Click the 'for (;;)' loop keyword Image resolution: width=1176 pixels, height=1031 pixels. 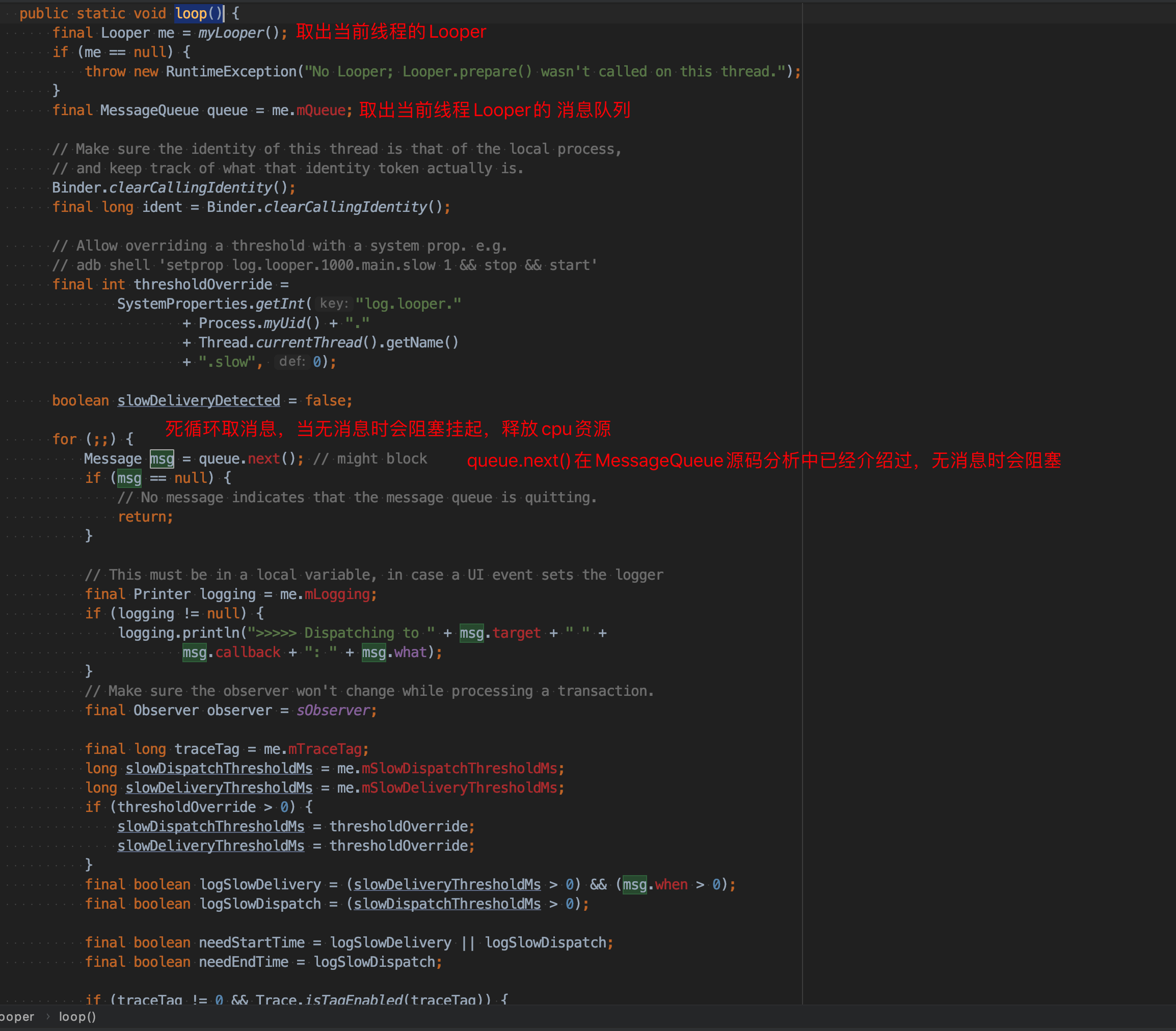point(64,439)
